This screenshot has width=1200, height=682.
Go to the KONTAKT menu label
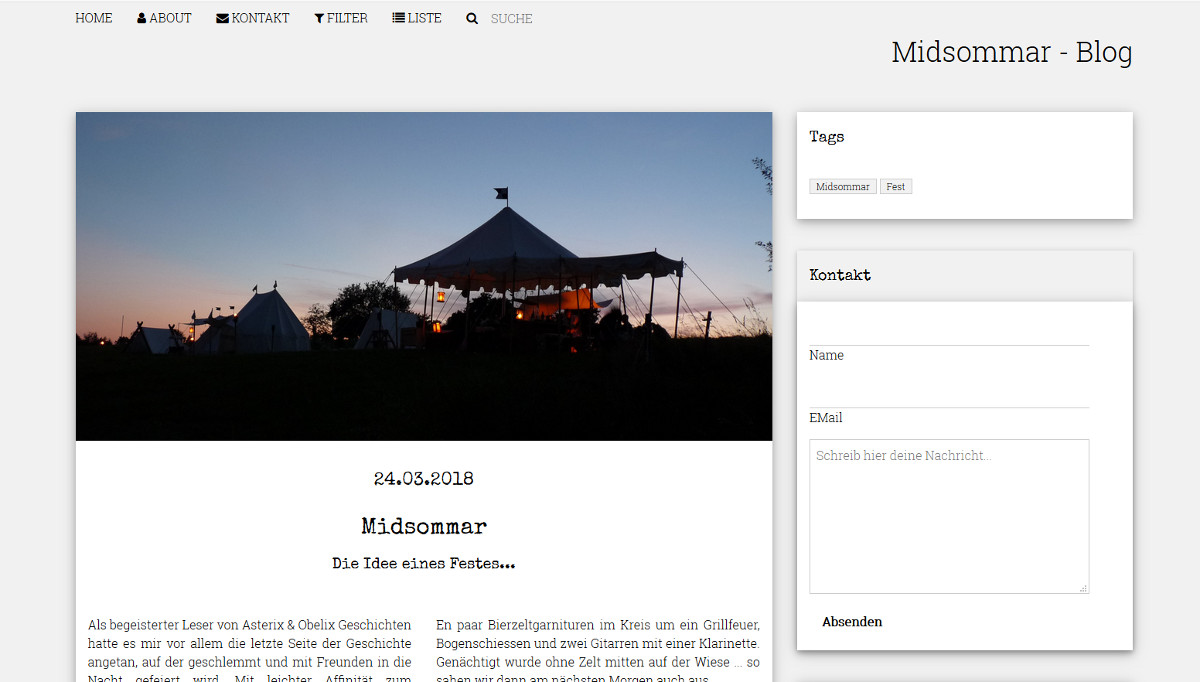[x=261, y=18]
